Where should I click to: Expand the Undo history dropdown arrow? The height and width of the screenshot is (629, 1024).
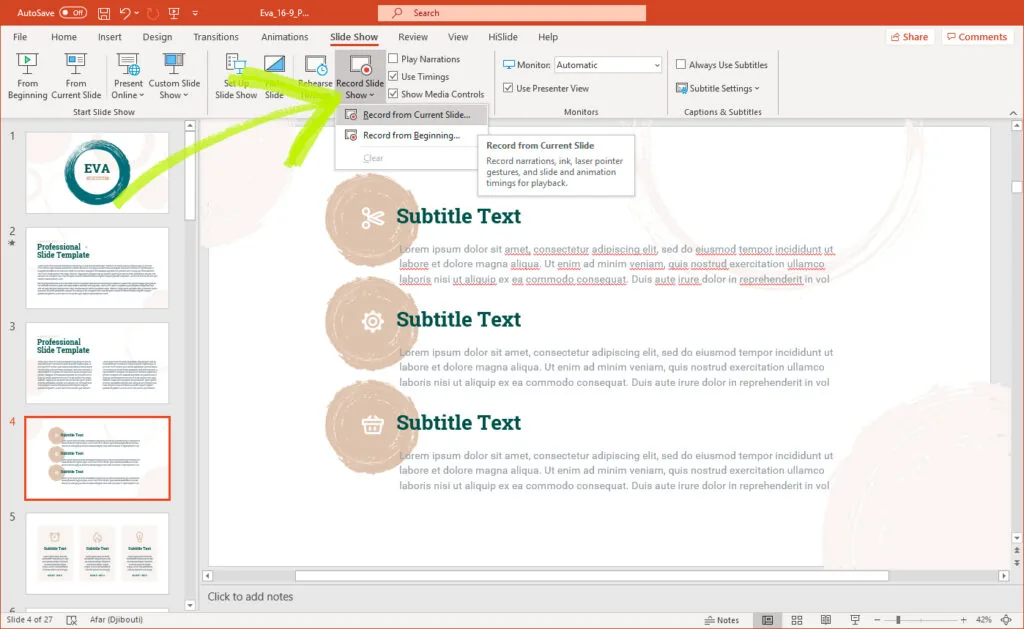tap(136, 12)
